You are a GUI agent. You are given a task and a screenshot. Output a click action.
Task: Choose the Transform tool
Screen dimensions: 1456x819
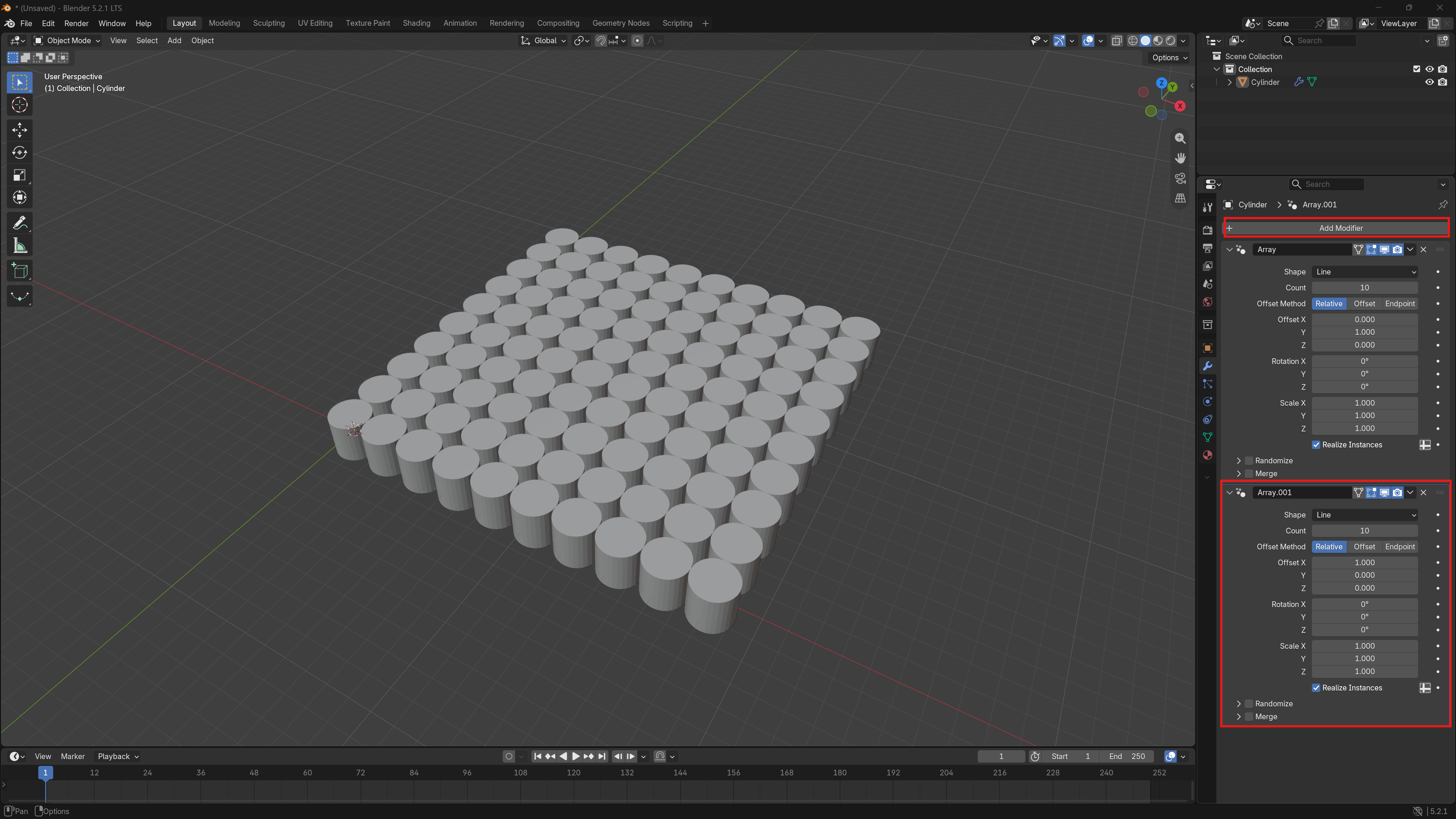(20, 198)
